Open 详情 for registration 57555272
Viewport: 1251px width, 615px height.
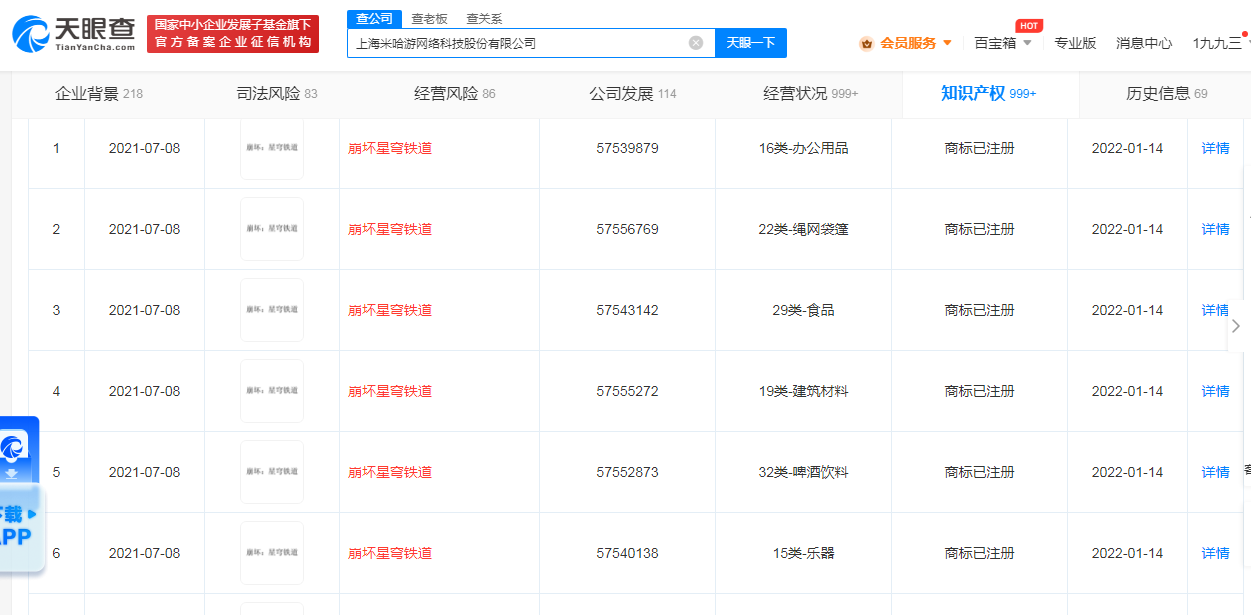click(1215, 391)
